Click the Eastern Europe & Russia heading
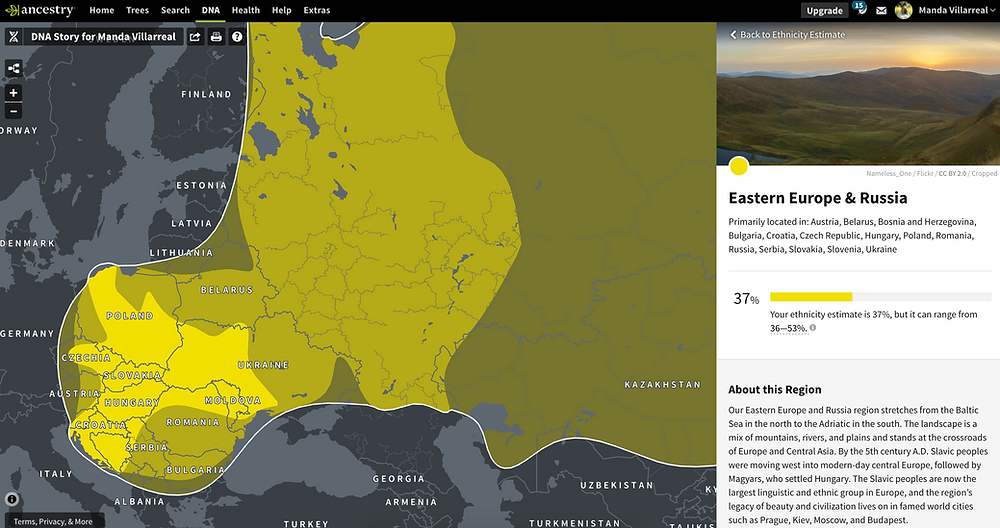Image resolution: width=1000 pixels, height=528 pixels. click(818, 198)
